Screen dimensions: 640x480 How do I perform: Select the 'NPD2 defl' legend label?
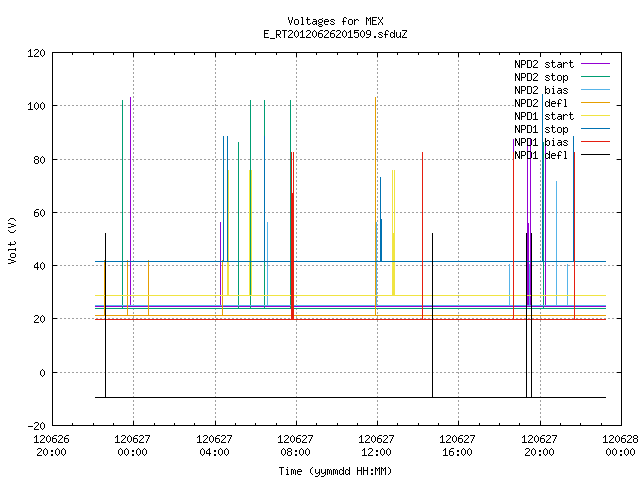click(x=541, y=103)
